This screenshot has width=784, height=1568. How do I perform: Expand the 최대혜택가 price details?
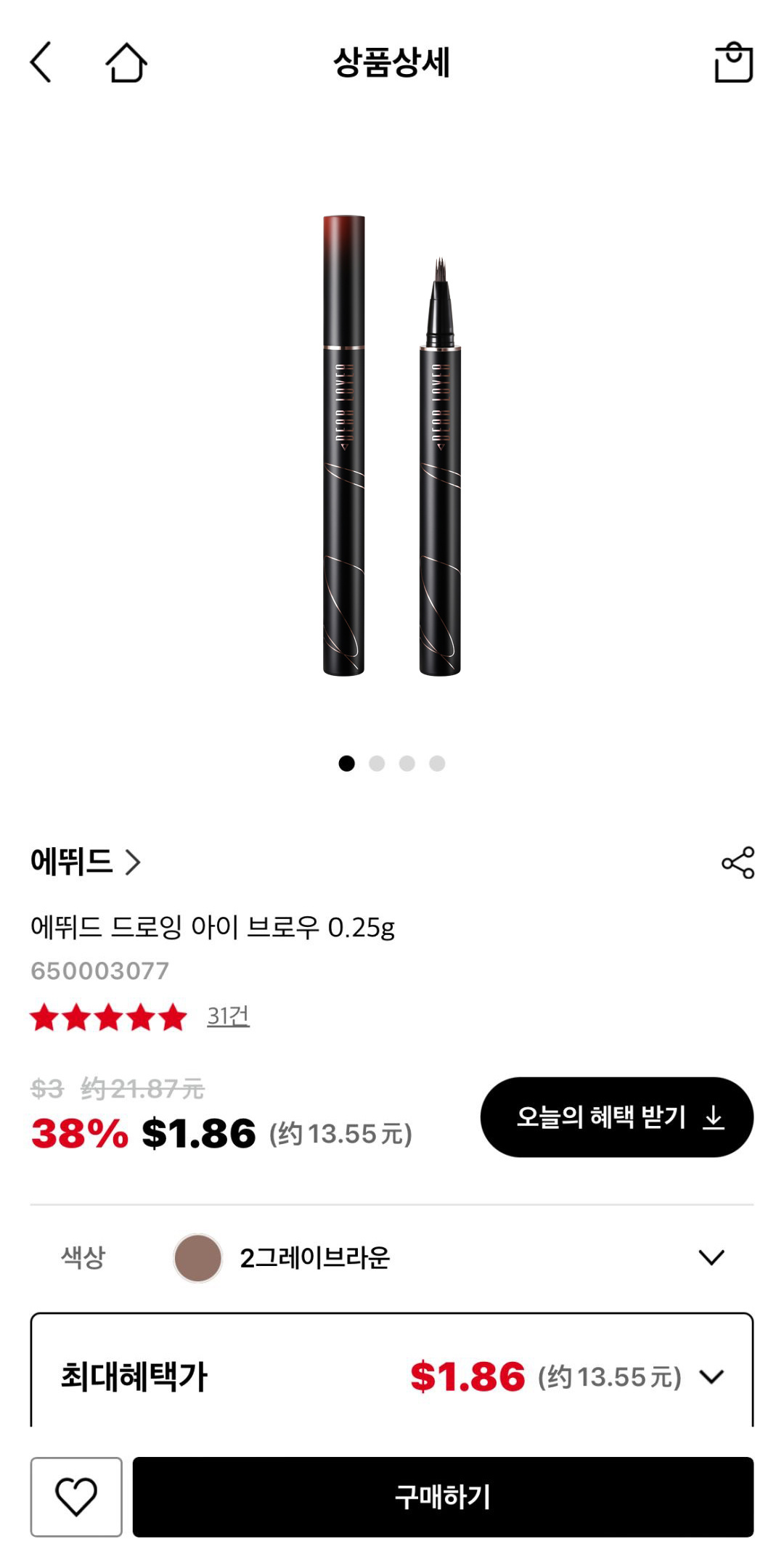click(x=711, y=1376)
